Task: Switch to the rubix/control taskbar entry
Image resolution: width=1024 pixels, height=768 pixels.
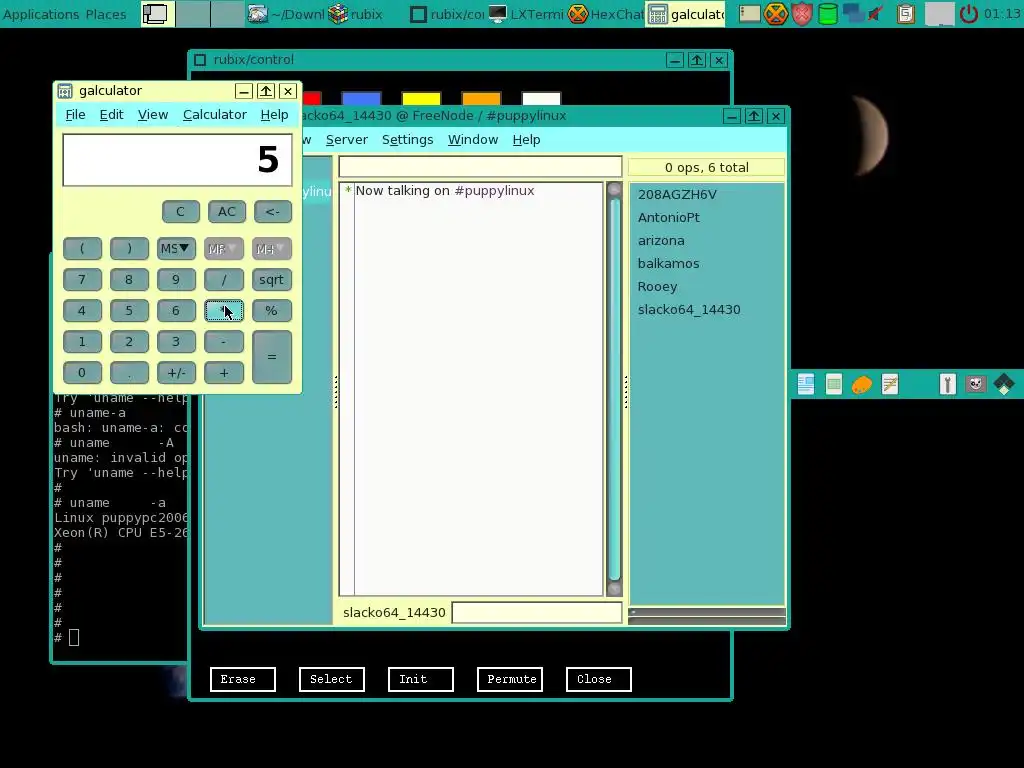Action: click(447, 14)
